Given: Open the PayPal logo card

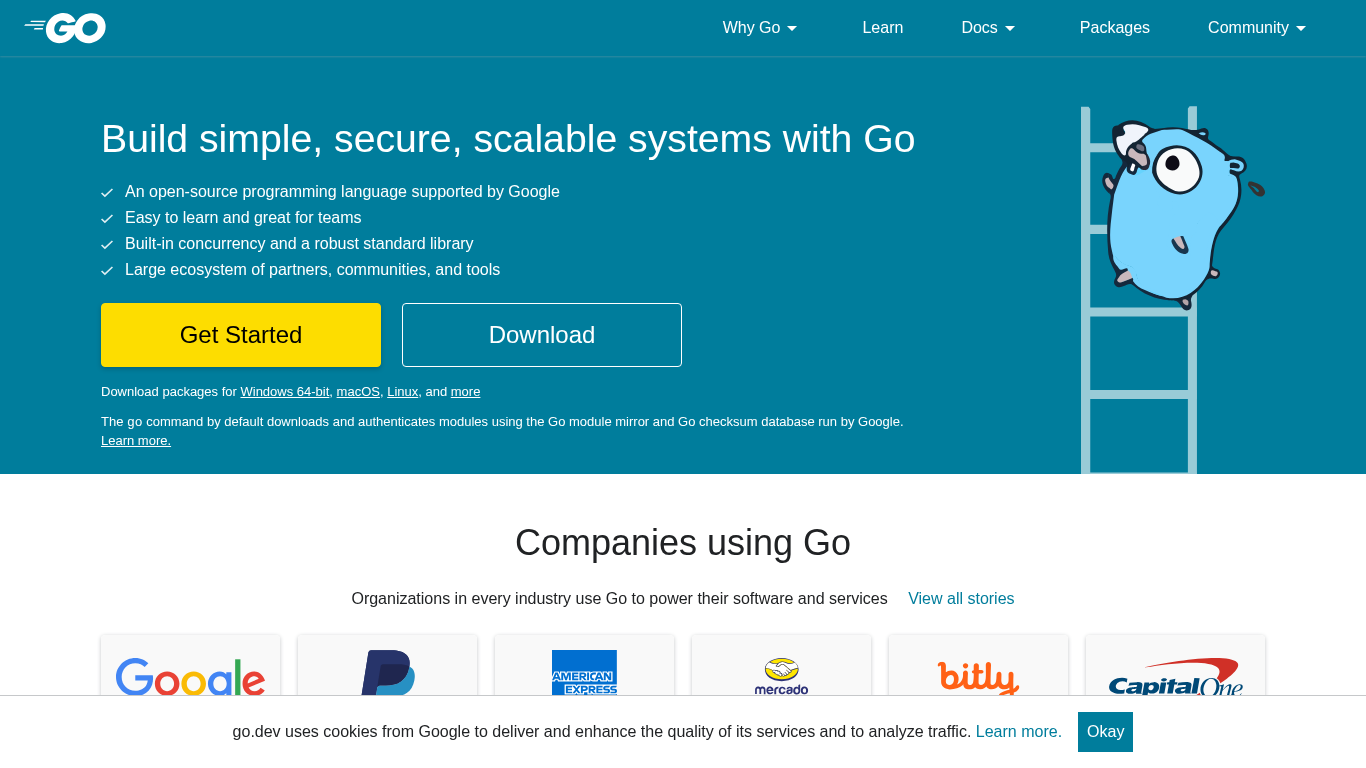Looking at the screenshot, I should (387, 665).
